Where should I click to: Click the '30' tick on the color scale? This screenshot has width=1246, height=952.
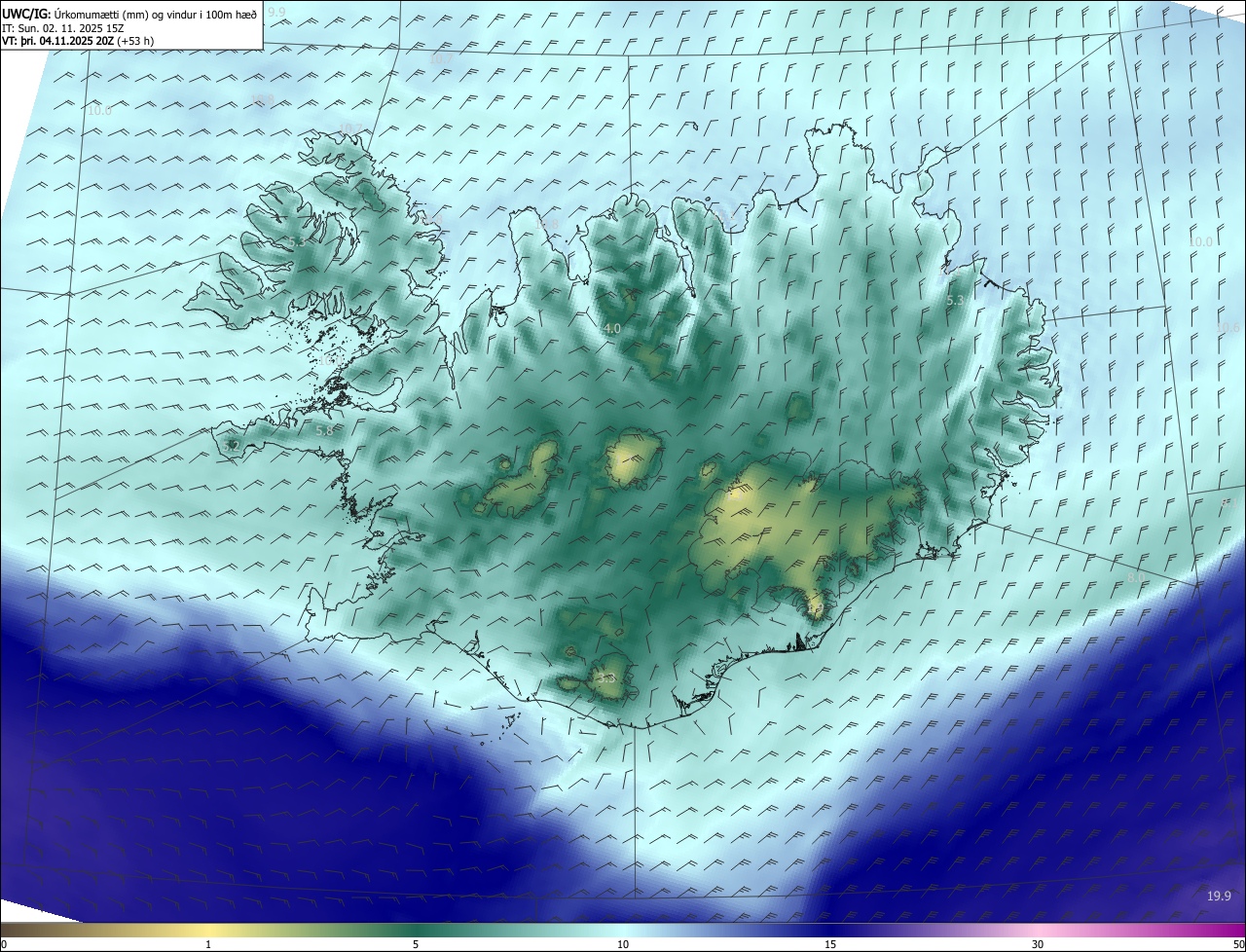coord(1038,944)
